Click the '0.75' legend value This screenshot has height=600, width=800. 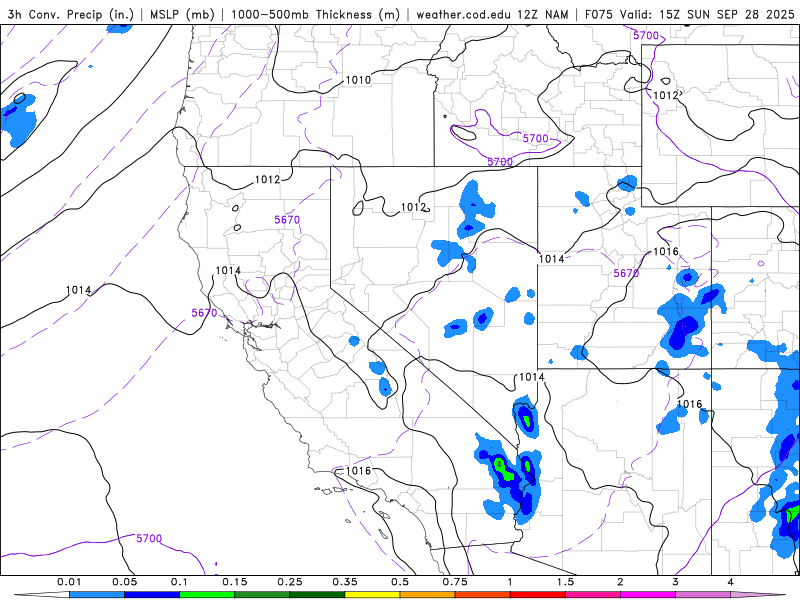coord(455,582)
